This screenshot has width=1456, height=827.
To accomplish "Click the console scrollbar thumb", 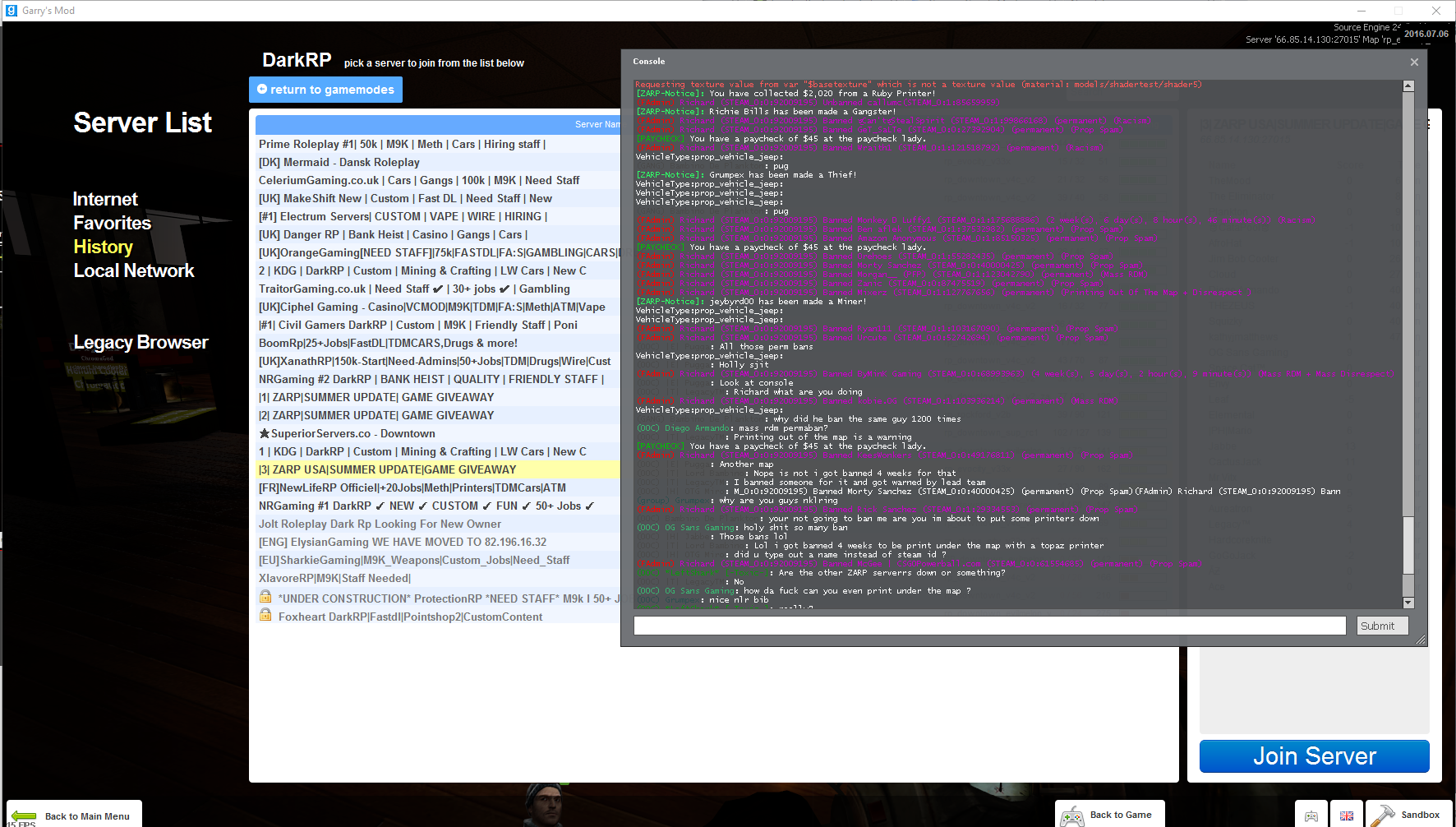I will [x=1408, y=545].
